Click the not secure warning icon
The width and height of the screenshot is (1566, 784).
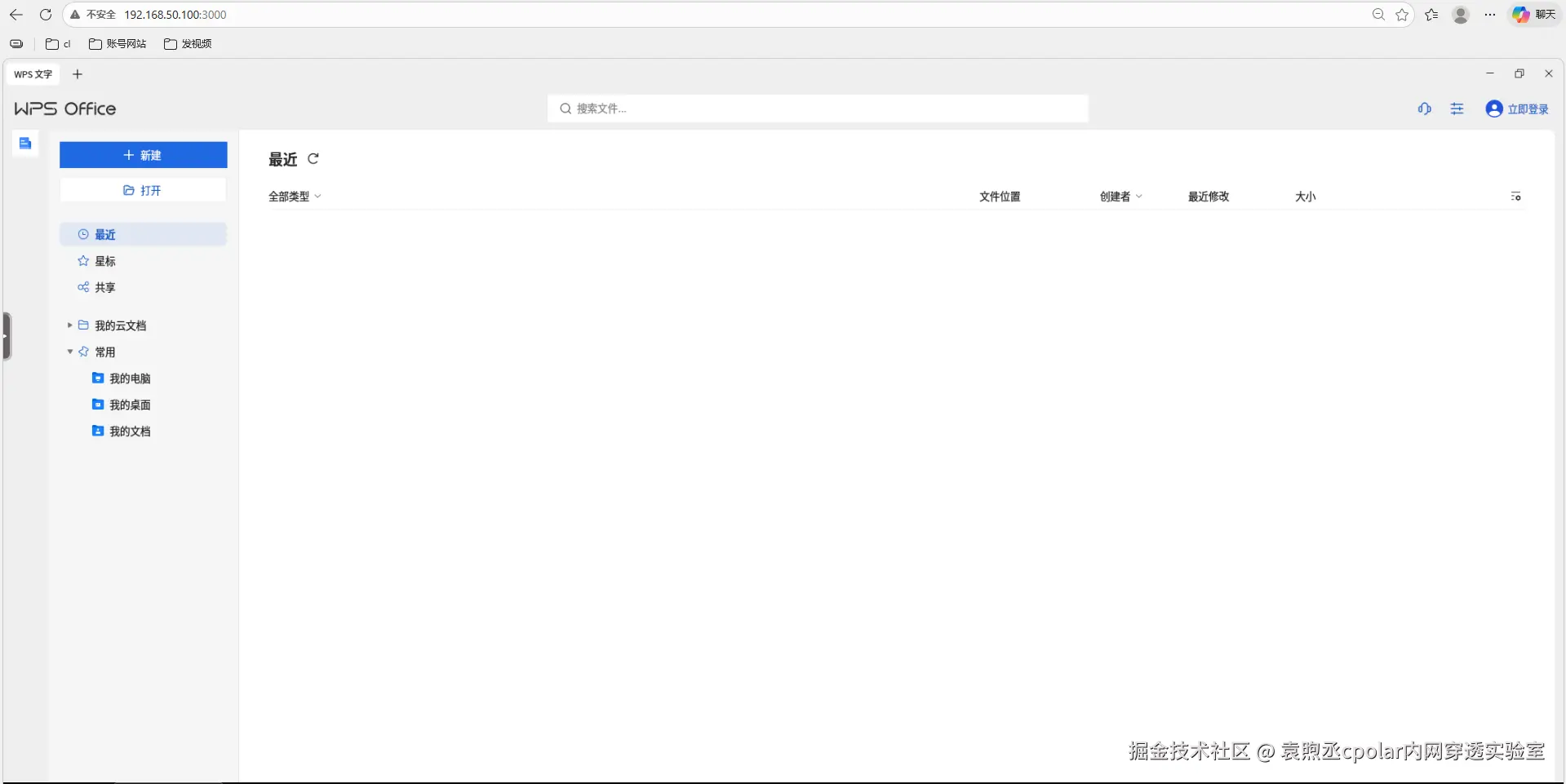(75, 15)
